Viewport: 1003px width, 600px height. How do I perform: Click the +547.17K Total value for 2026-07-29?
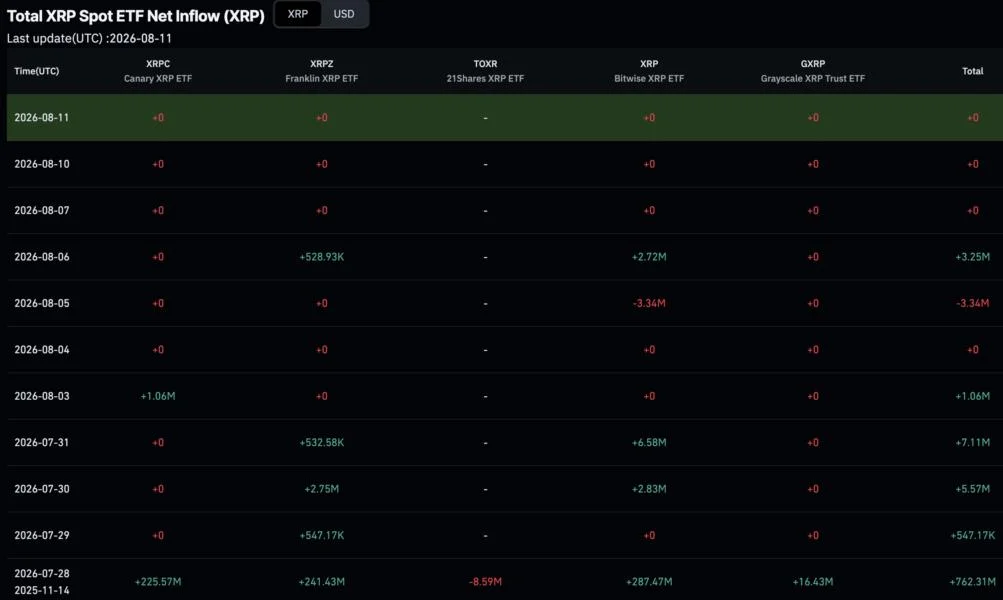click(x=973, y=535)
